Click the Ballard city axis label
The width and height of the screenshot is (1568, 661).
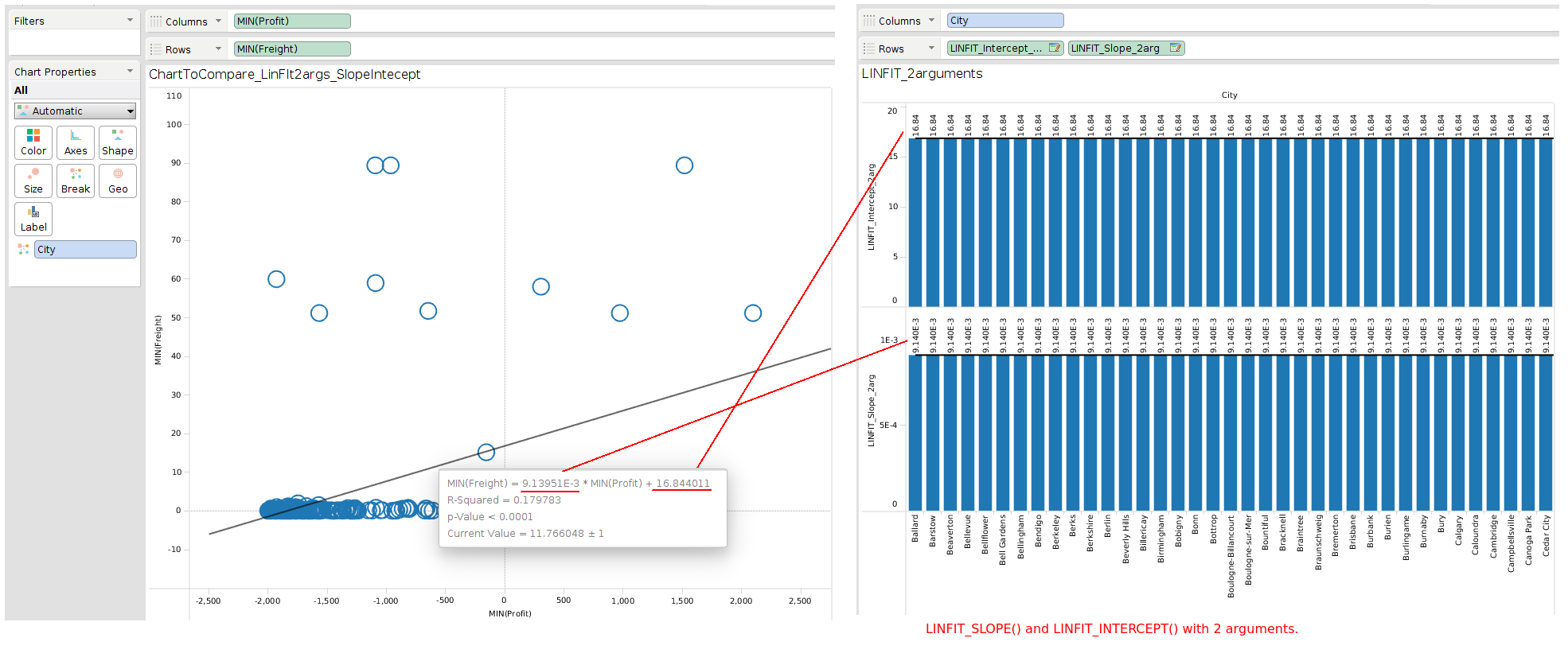tap(915, 529)
